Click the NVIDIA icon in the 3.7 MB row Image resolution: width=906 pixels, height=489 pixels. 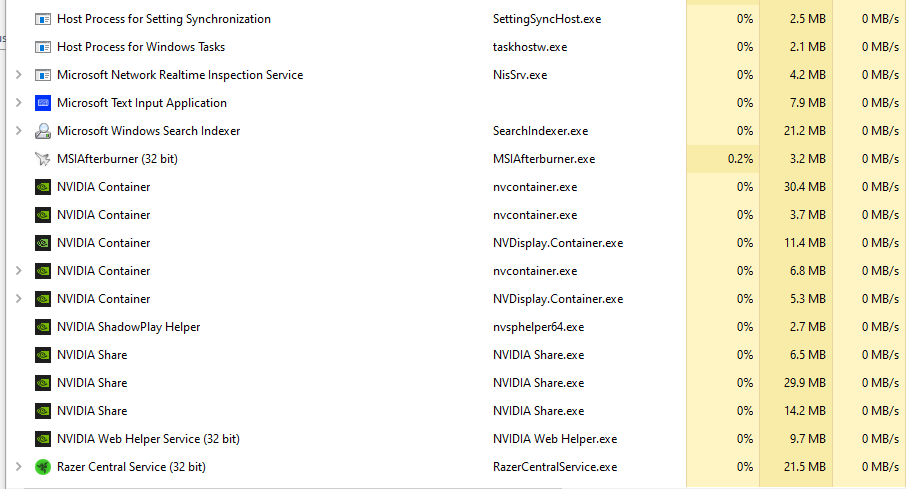(x=43, y=215)
